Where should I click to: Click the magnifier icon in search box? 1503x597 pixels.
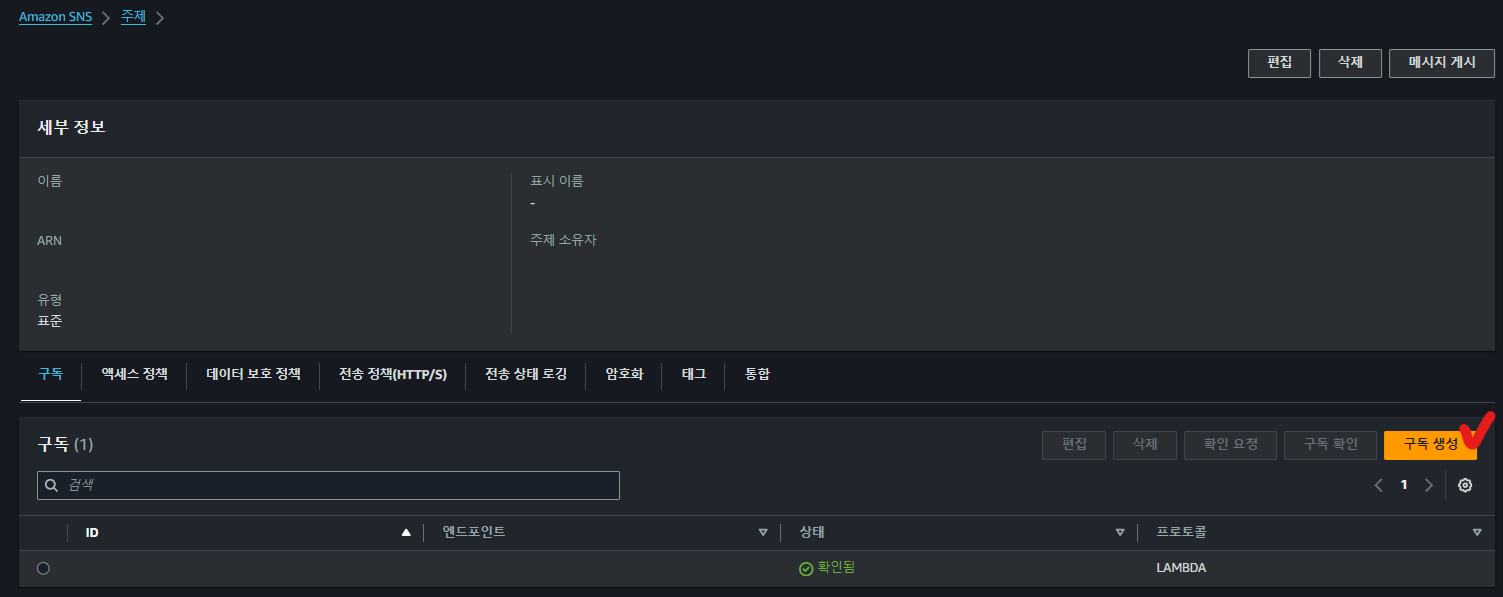[52, 486]
